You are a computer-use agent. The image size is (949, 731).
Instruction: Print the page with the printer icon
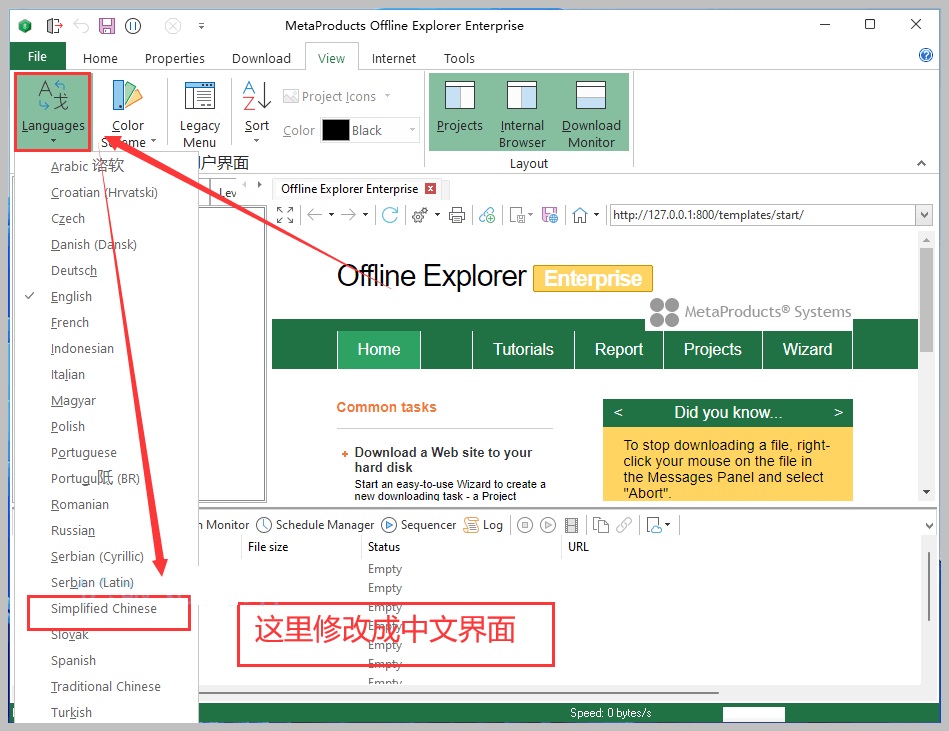[457, 215]
